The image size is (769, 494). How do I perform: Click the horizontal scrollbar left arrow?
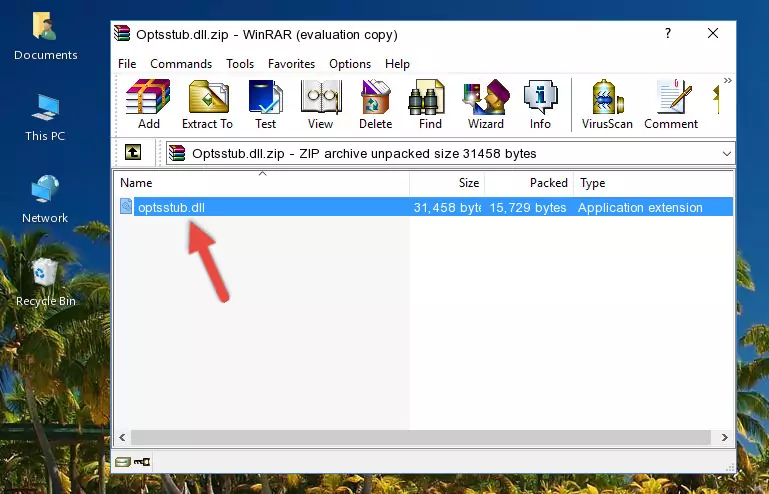(x=122, y=437)
